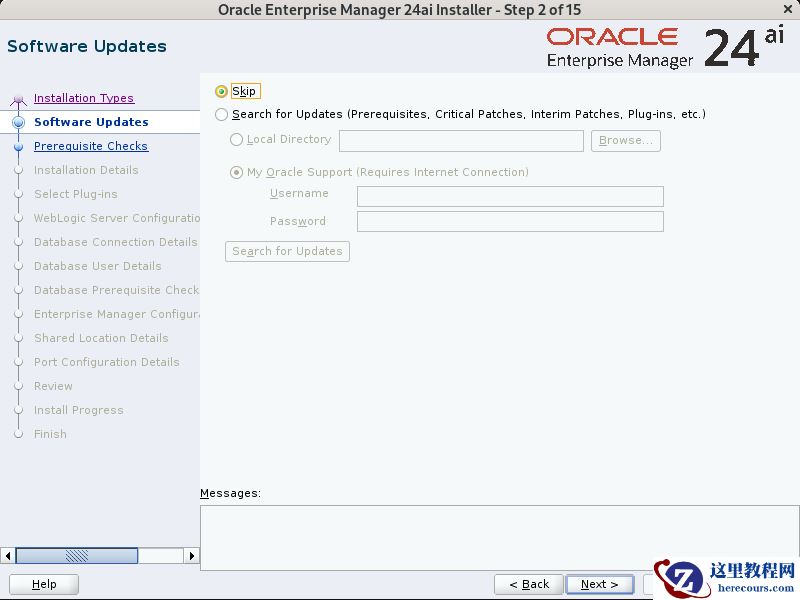Focus the Password input field

click(510, 221)
